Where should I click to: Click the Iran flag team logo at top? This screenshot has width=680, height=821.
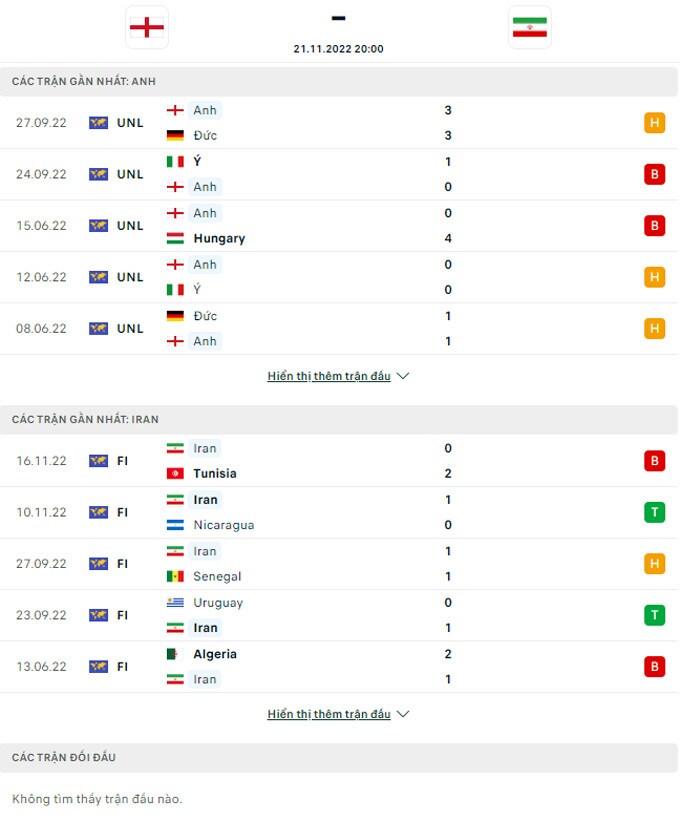click(x=529, y=27)
